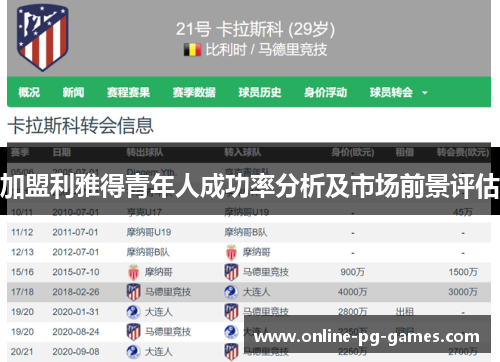Select the 赛季数据 tab
The width and height of the screenshot is (500, 362).
194,92
